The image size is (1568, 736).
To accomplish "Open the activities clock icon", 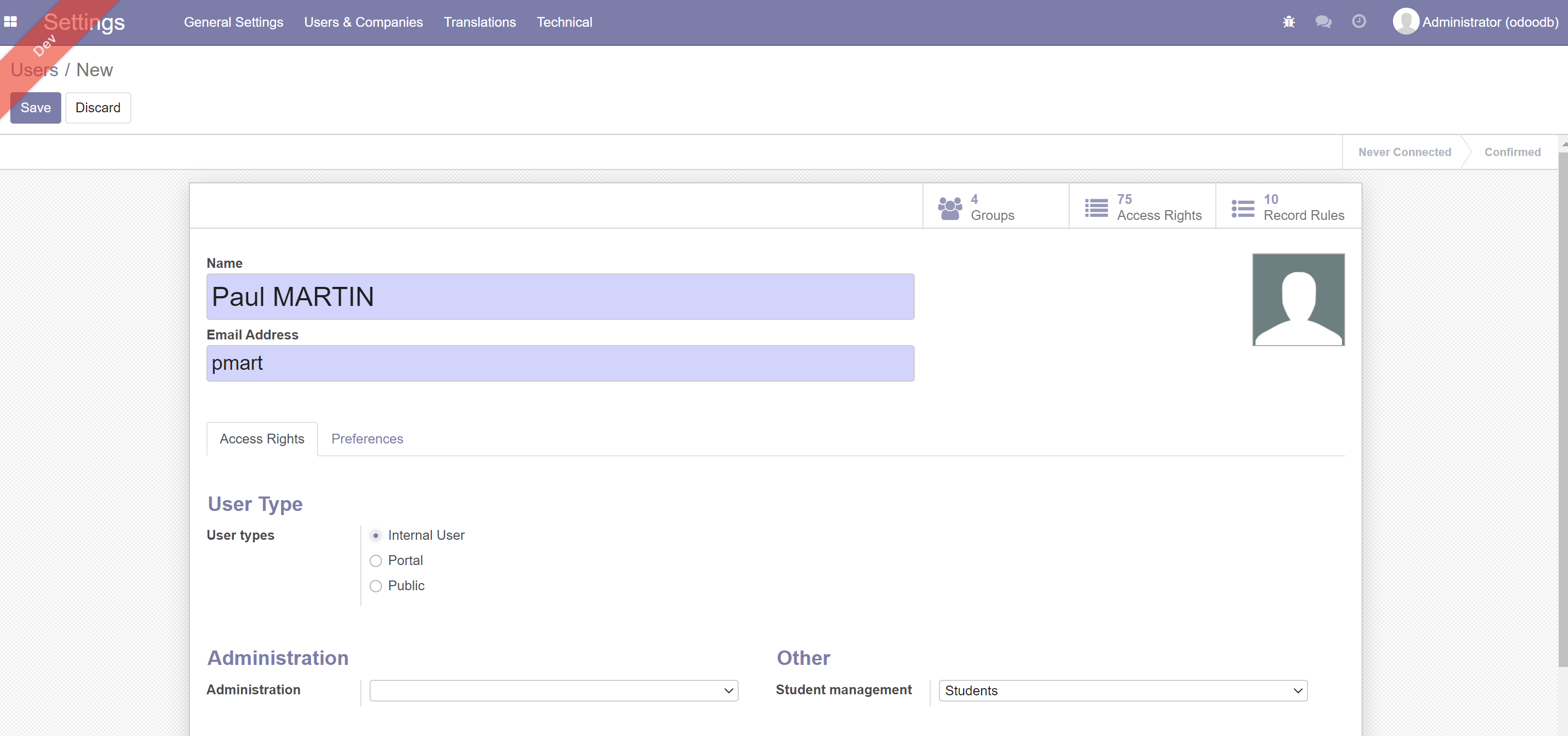I will coord(1358,22).
